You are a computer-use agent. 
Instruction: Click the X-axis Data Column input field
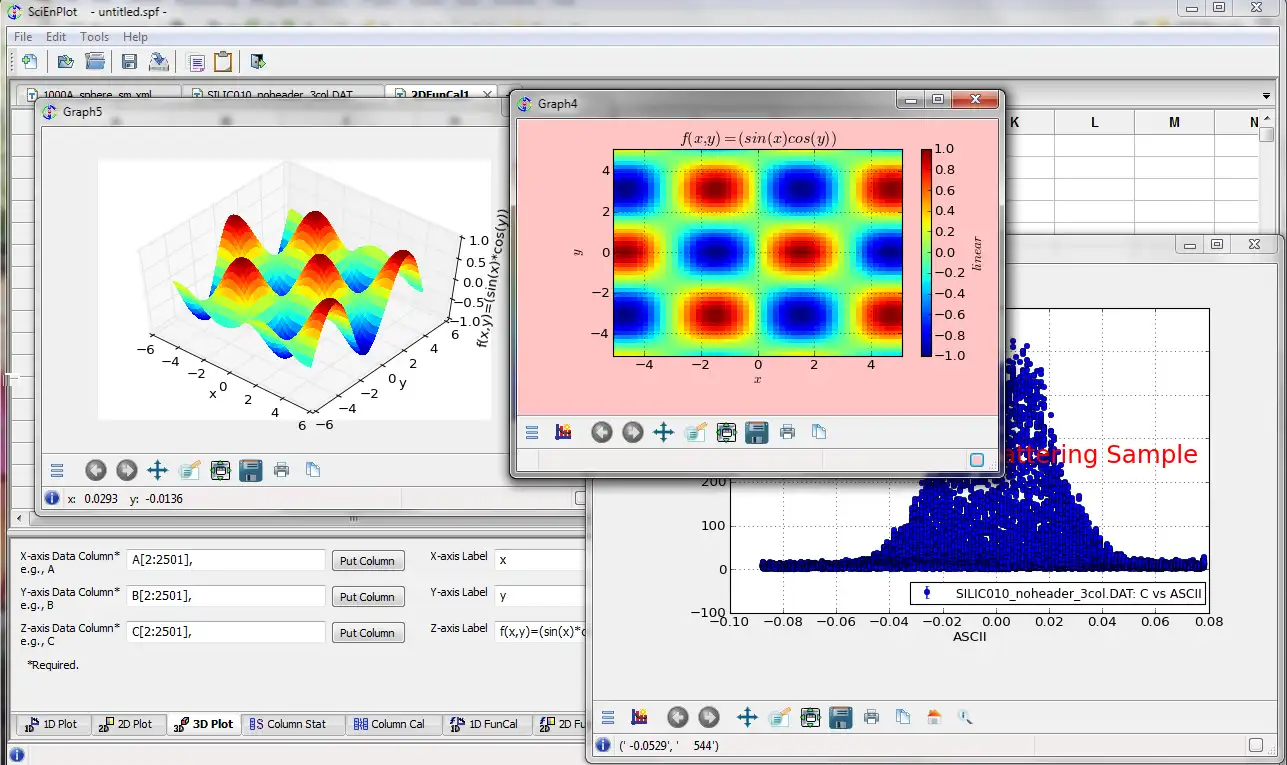[226, 560]
